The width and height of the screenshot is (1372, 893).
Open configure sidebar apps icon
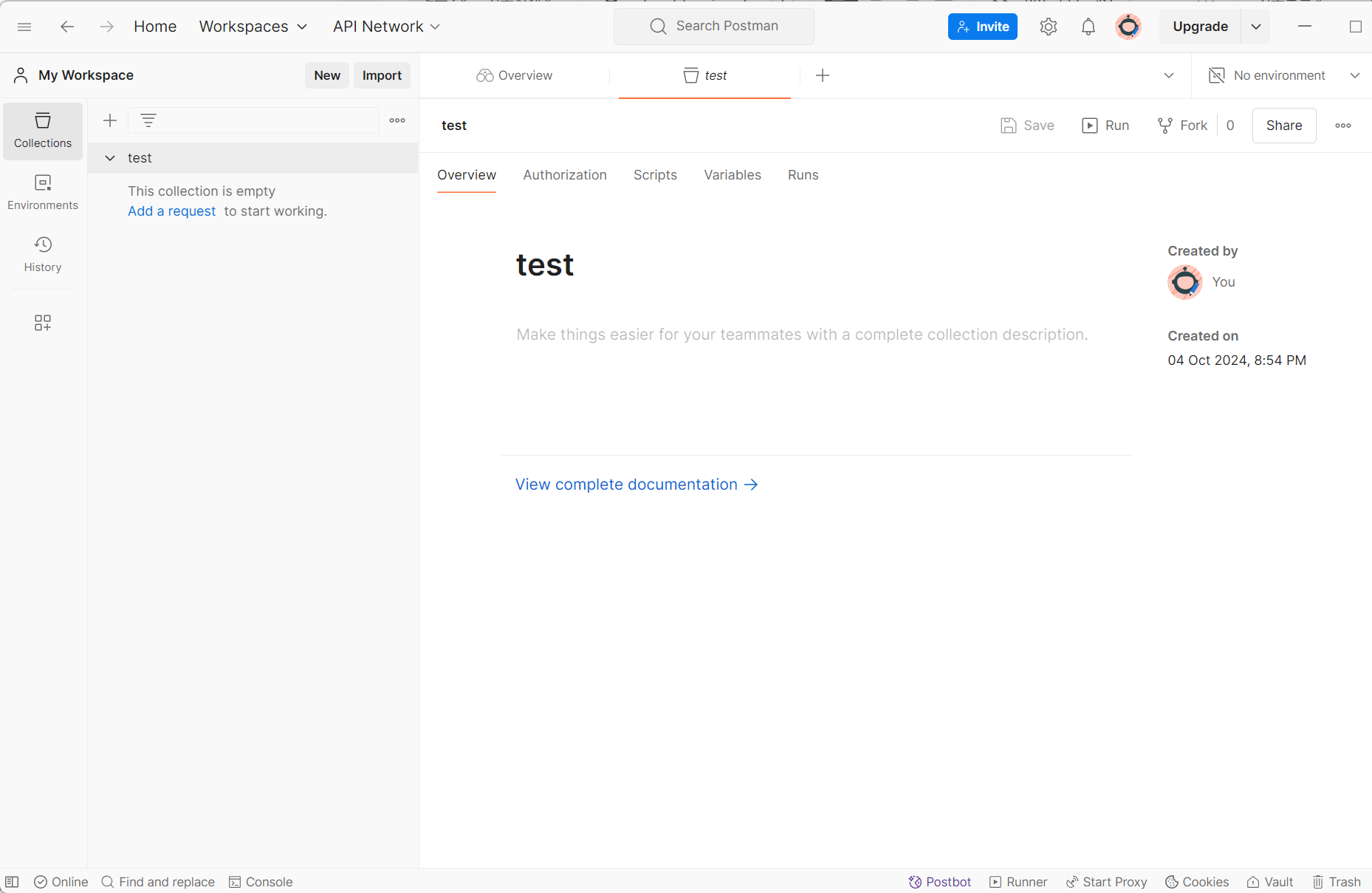pos(43,323)
